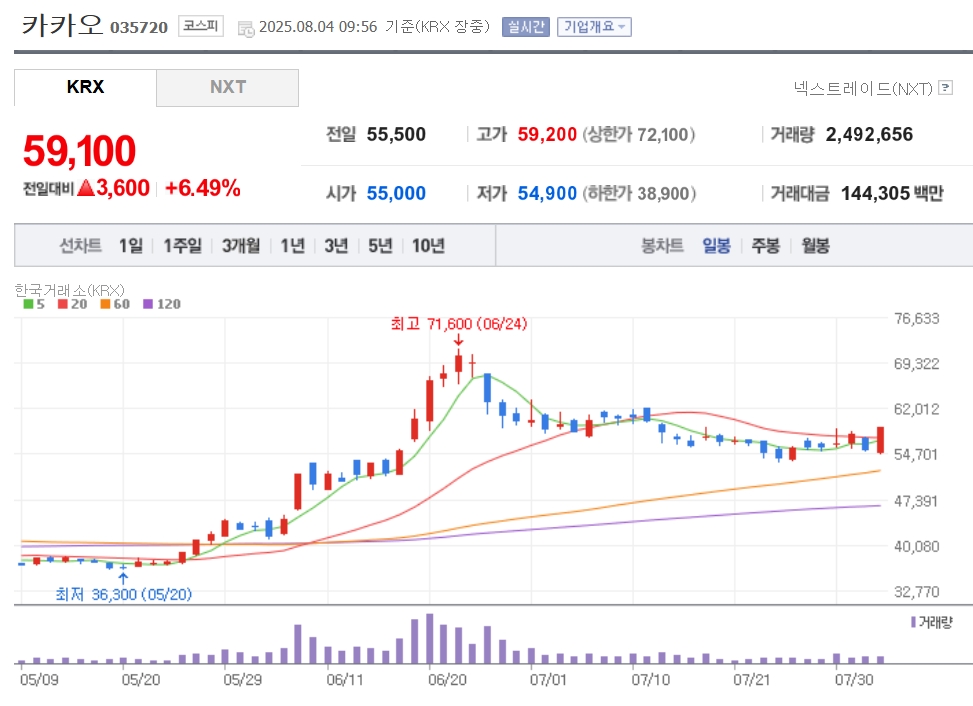The height and width of the screenshot is (706, 973).
Task: Click the previous close value 55,500
Action: (396, 135)
